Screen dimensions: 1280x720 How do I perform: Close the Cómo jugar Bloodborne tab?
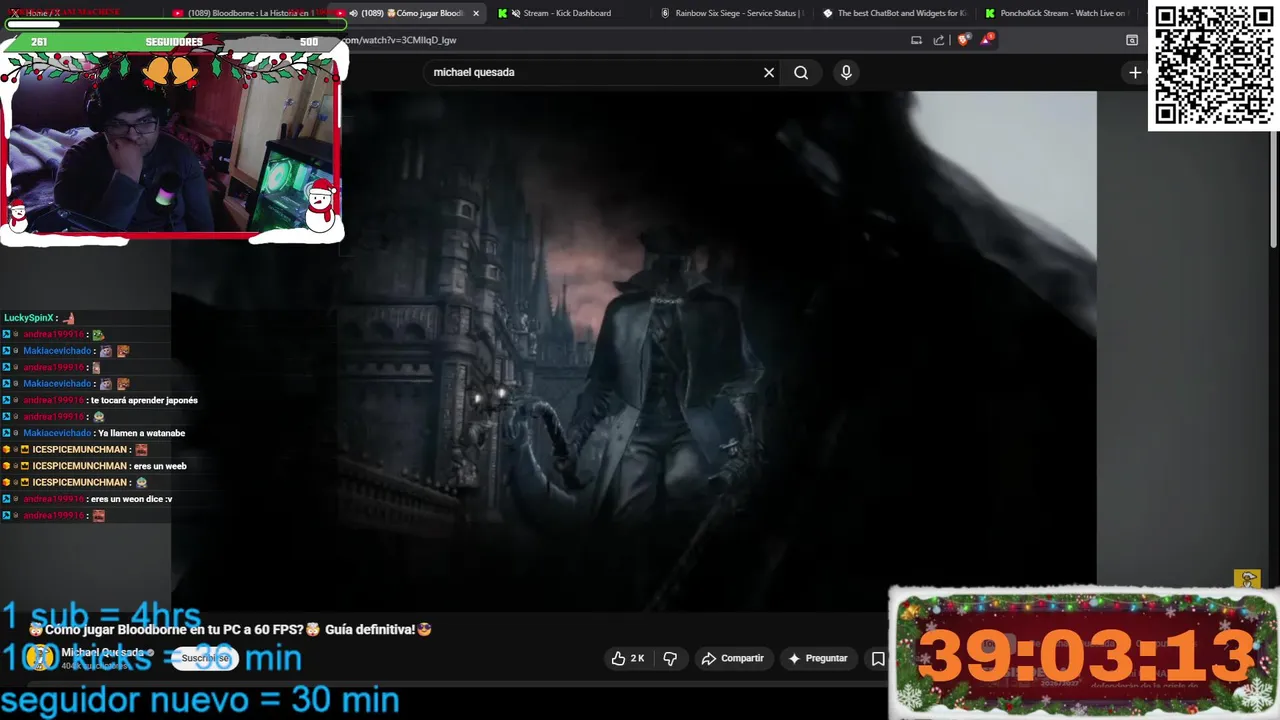pos(476,13)
